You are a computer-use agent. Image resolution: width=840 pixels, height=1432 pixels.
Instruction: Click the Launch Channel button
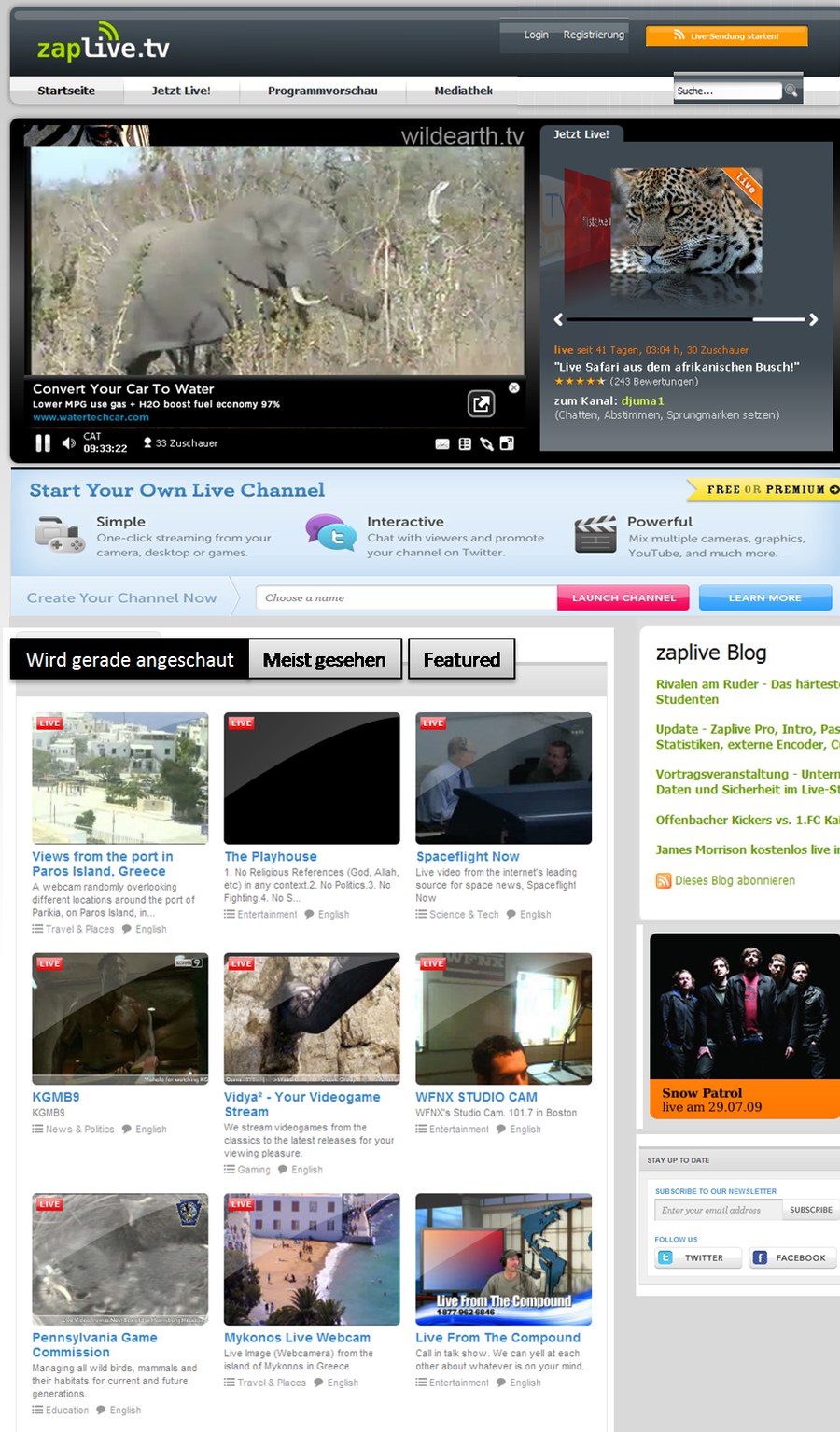(x=623, y=597)
